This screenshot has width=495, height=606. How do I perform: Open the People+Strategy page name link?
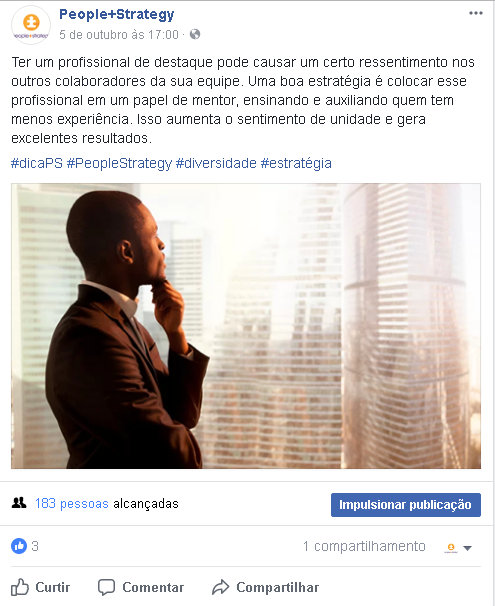117,15
